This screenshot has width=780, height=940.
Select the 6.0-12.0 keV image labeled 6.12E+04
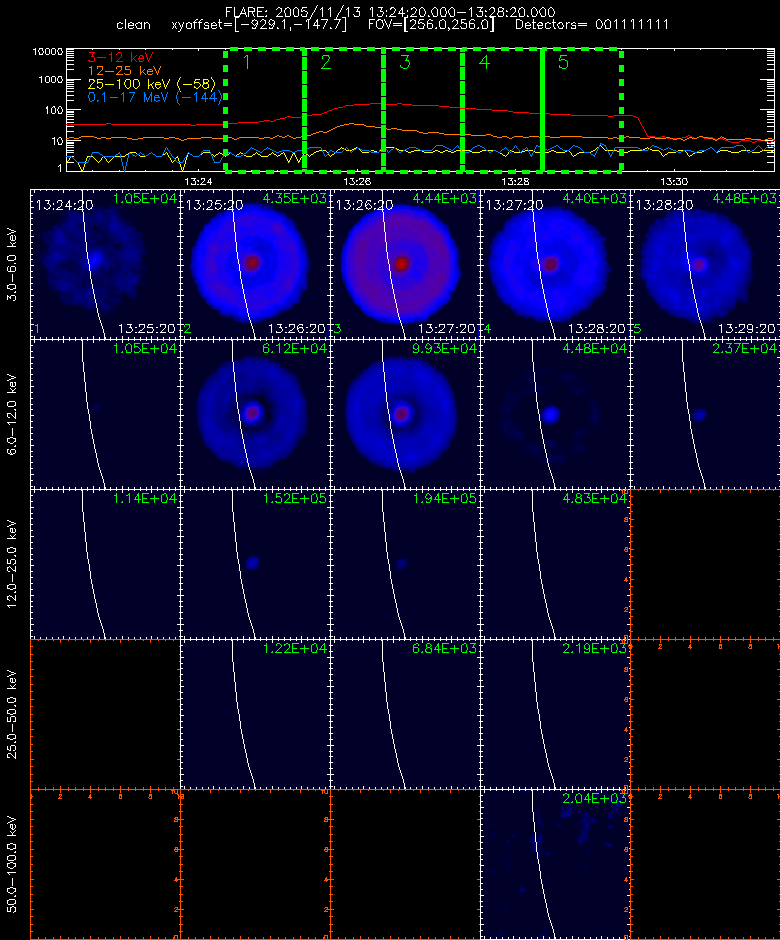click(x=255, y=414)
